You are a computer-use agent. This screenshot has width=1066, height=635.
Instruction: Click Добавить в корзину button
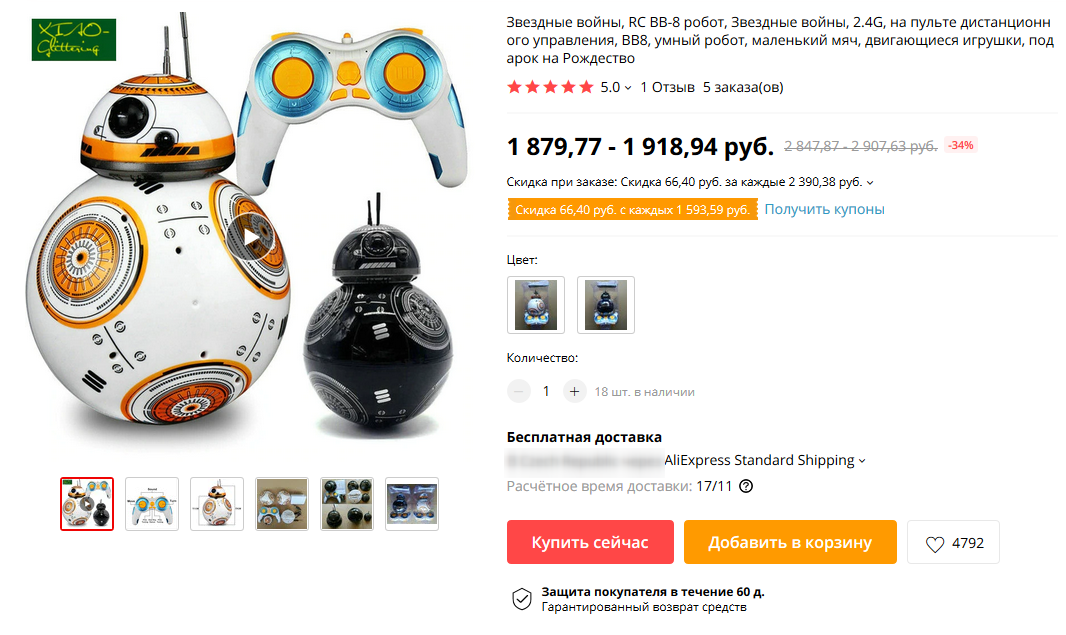tap(790, 542)
